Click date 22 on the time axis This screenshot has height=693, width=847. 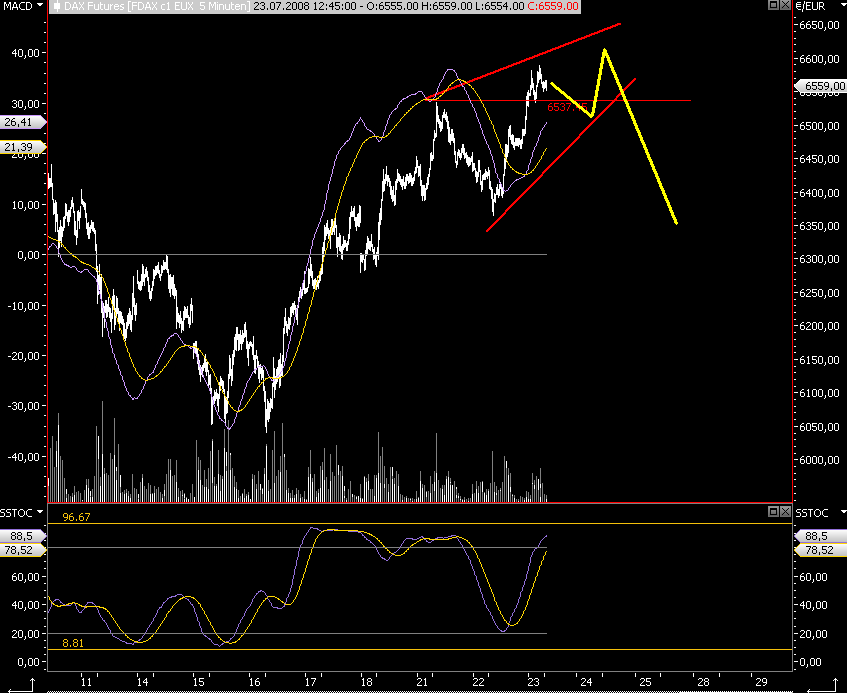tap(479, 682)
